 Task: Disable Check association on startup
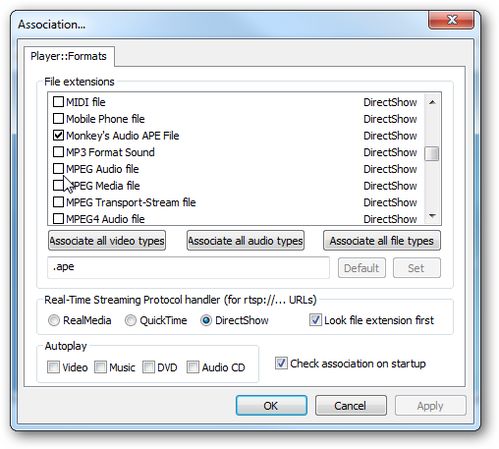[x=281, y=363]
